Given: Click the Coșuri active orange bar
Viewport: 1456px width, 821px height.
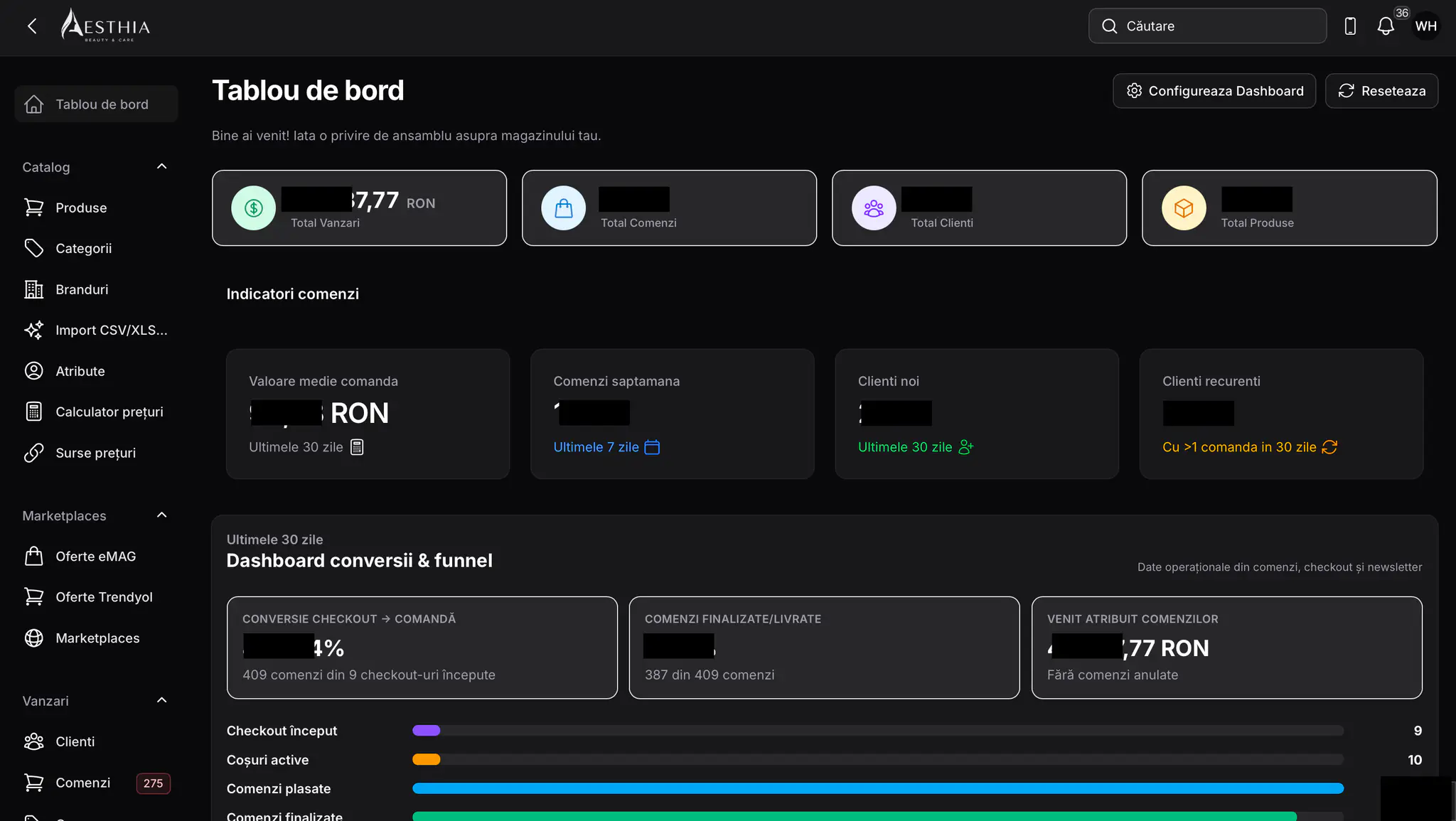Looking at the screenshot, I should click(426, 759).
